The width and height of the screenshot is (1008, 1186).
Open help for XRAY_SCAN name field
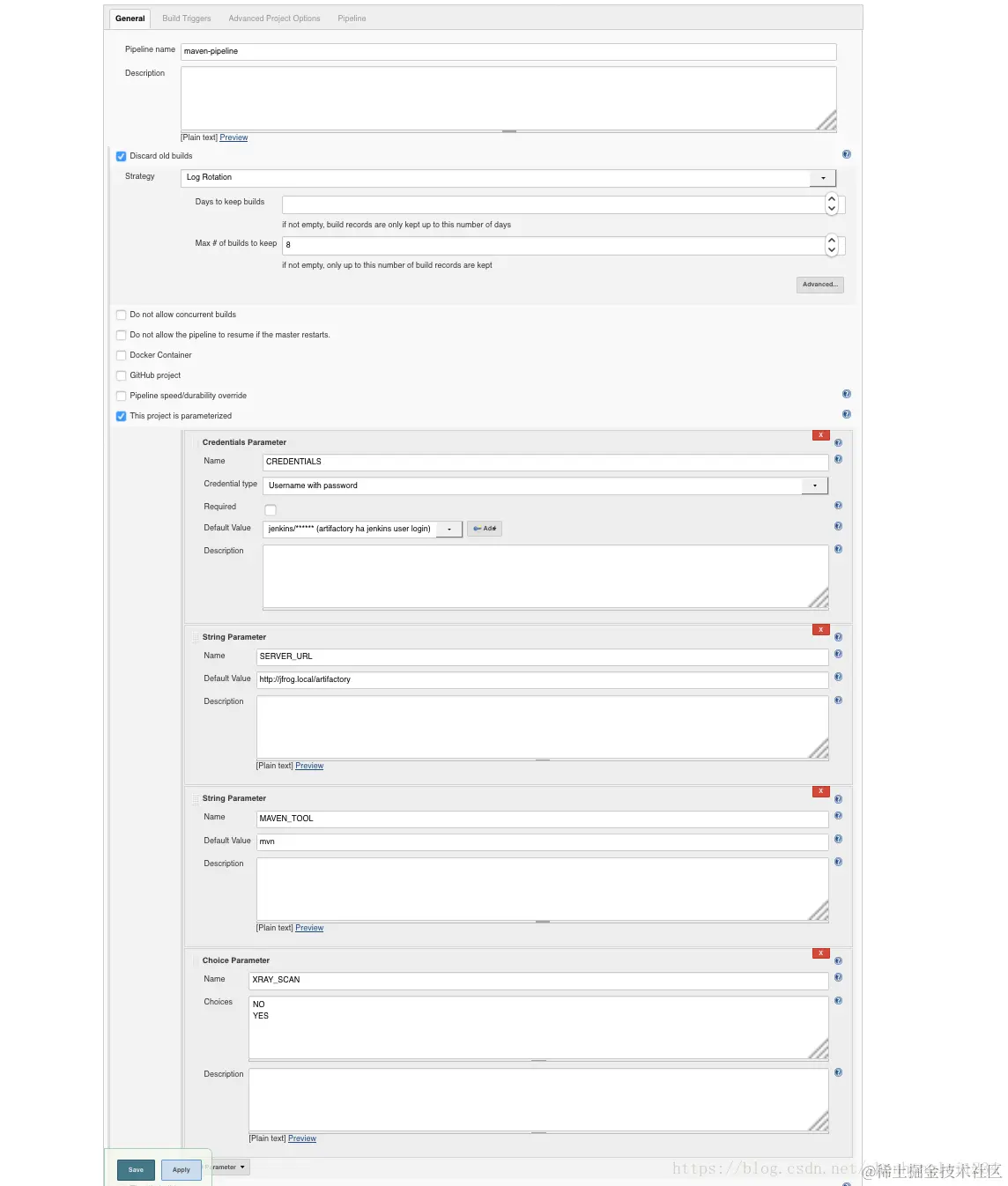(x=838, y=977)
